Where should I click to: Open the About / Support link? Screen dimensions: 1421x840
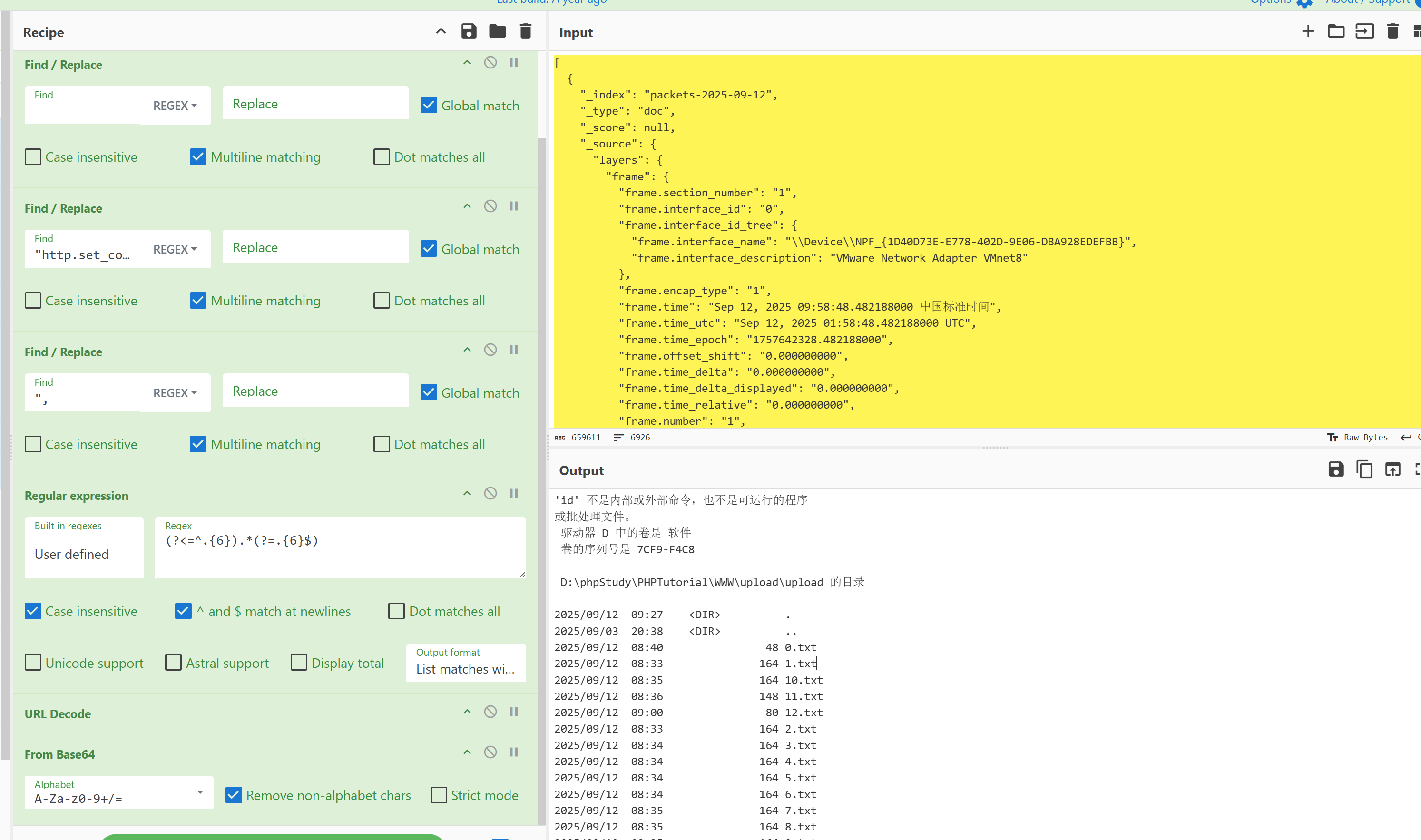(x=1367, y=2)
